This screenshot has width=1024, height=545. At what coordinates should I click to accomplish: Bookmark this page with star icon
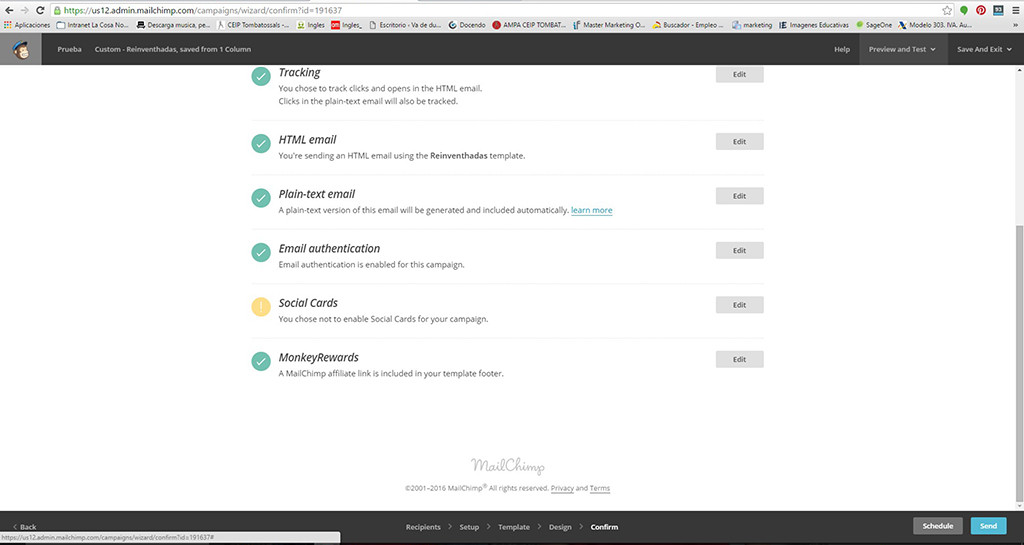pos(947,10)
